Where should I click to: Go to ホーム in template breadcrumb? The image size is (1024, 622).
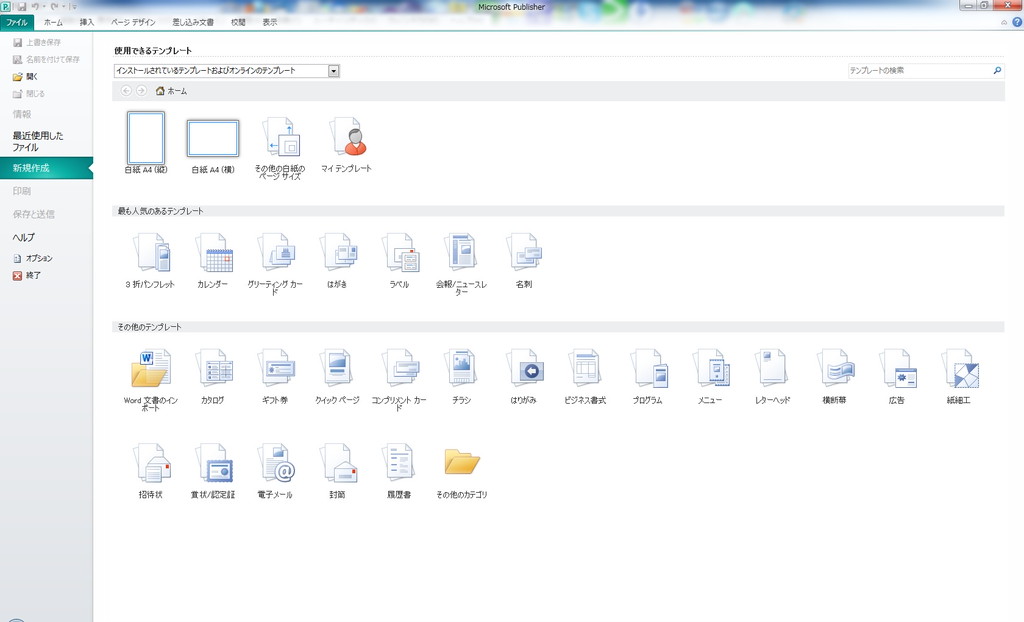coord(171,91)
